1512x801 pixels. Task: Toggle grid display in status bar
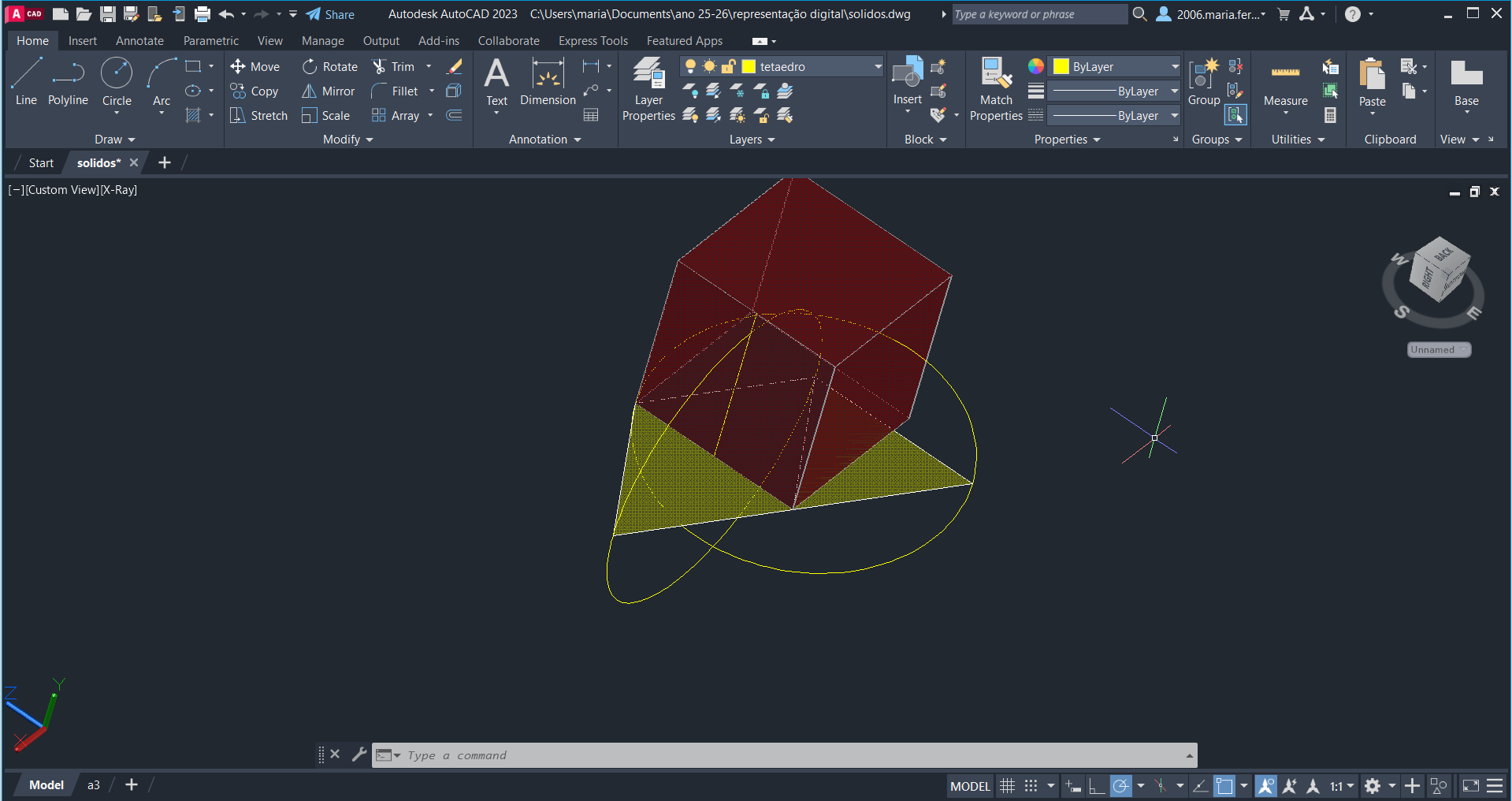point(1007,786)
